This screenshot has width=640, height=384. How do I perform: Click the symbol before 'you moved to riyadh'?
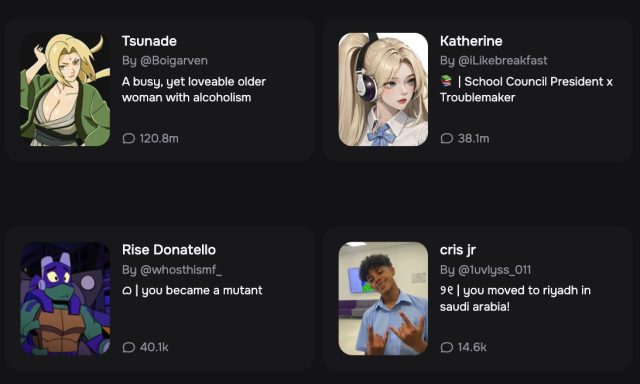446,290
